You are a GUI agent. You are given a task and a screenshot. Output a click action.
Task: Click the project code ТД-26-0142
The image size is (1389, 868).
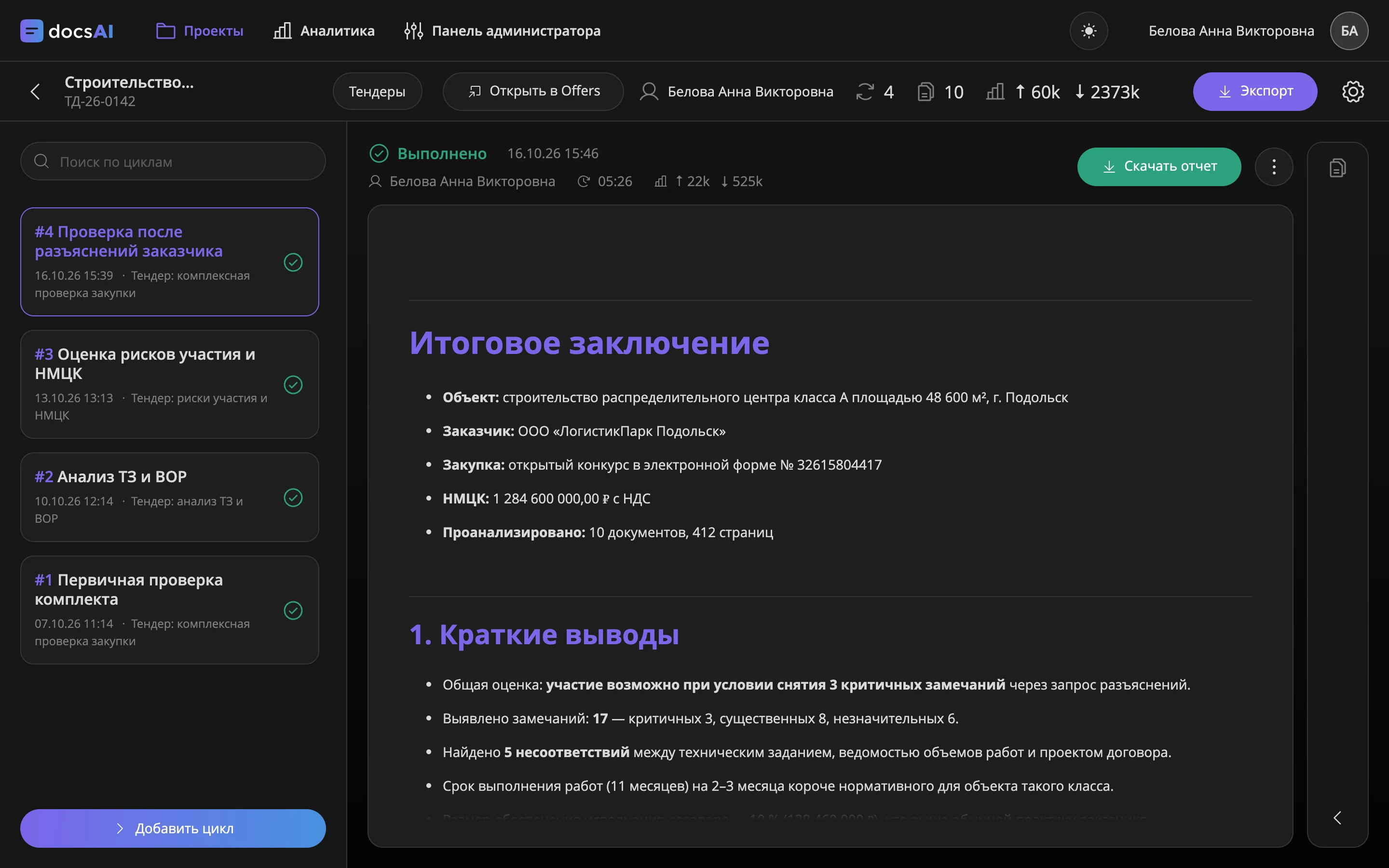click(100, 101)
